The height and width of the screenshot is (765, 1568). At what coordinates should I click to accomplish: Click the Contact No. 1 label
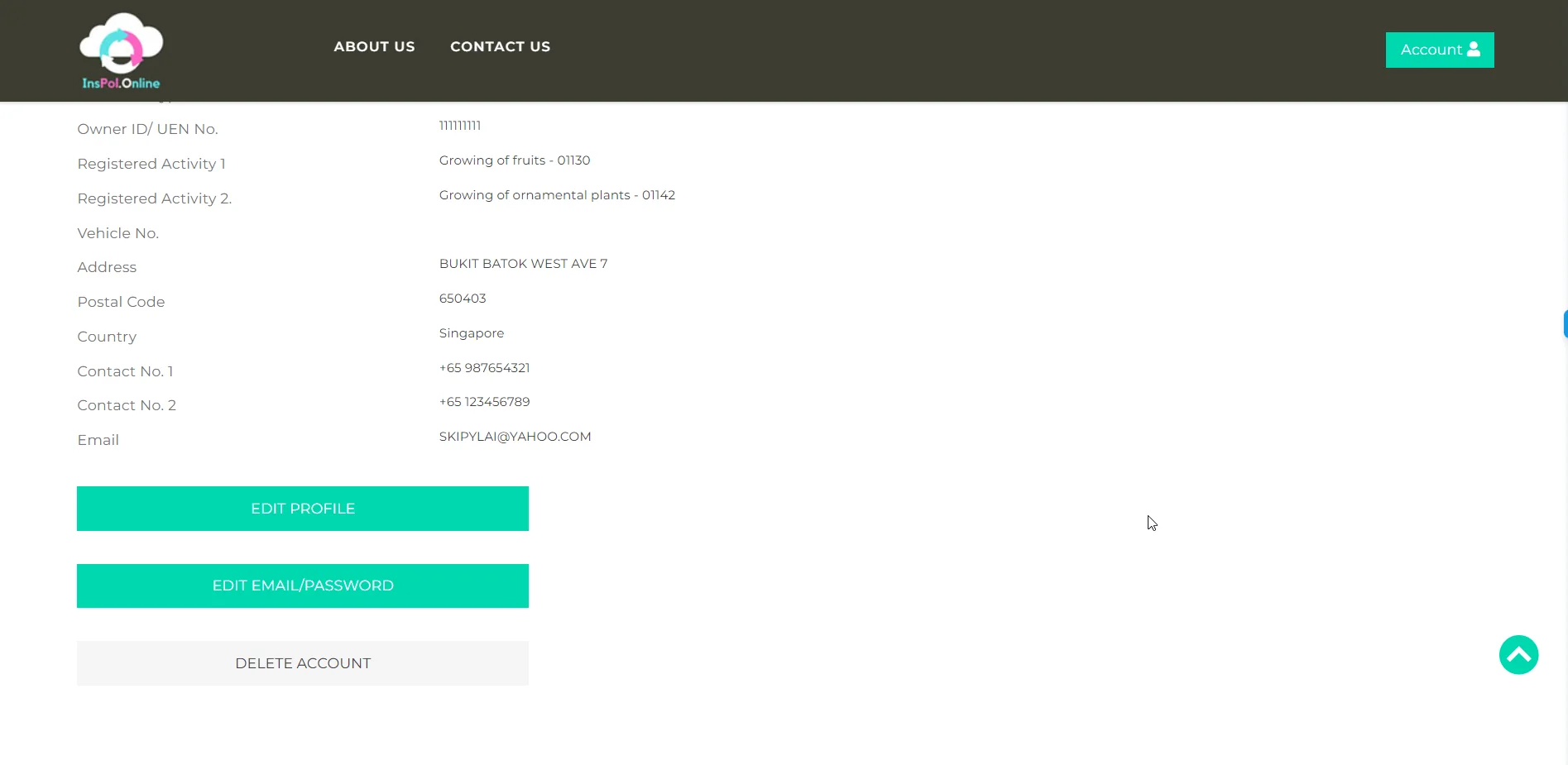[x=125, y=371]
